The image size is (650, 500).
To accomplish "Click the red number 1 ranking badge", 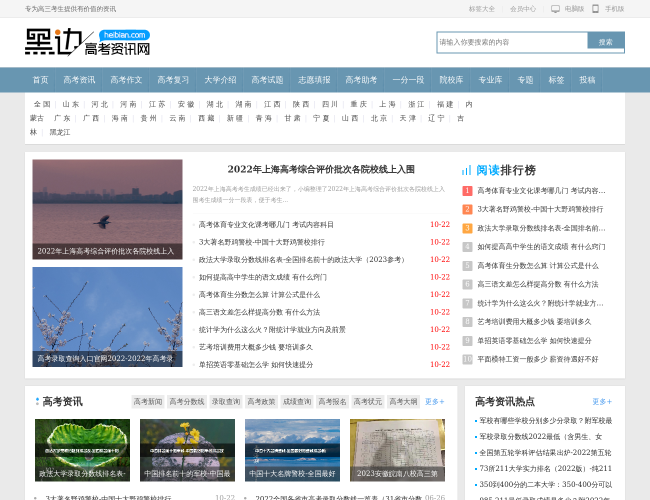I will pos(467,190).
